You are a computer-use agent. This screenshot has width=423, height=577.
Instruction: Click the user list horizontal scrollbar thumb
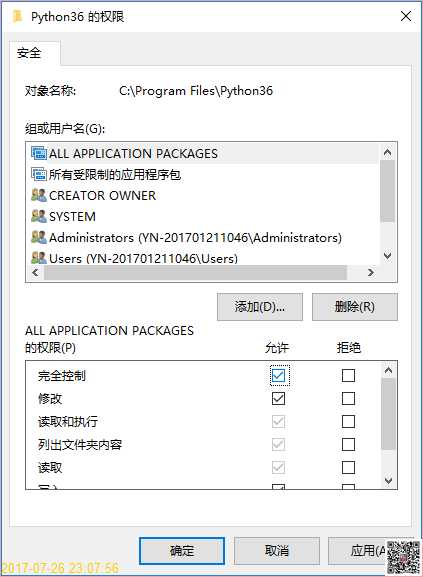tap(195, 273)
